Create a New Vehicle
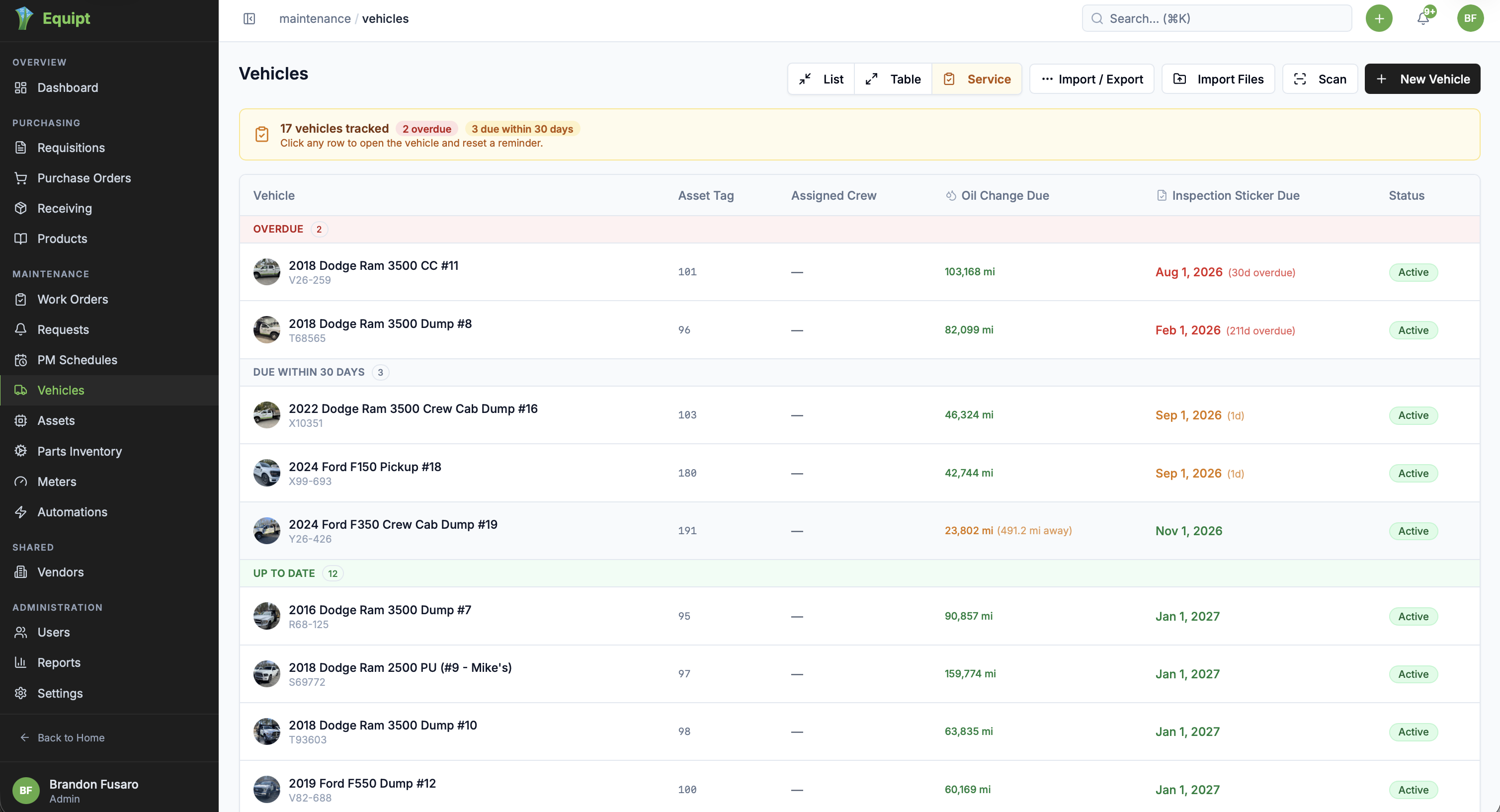 [1422, 79]
